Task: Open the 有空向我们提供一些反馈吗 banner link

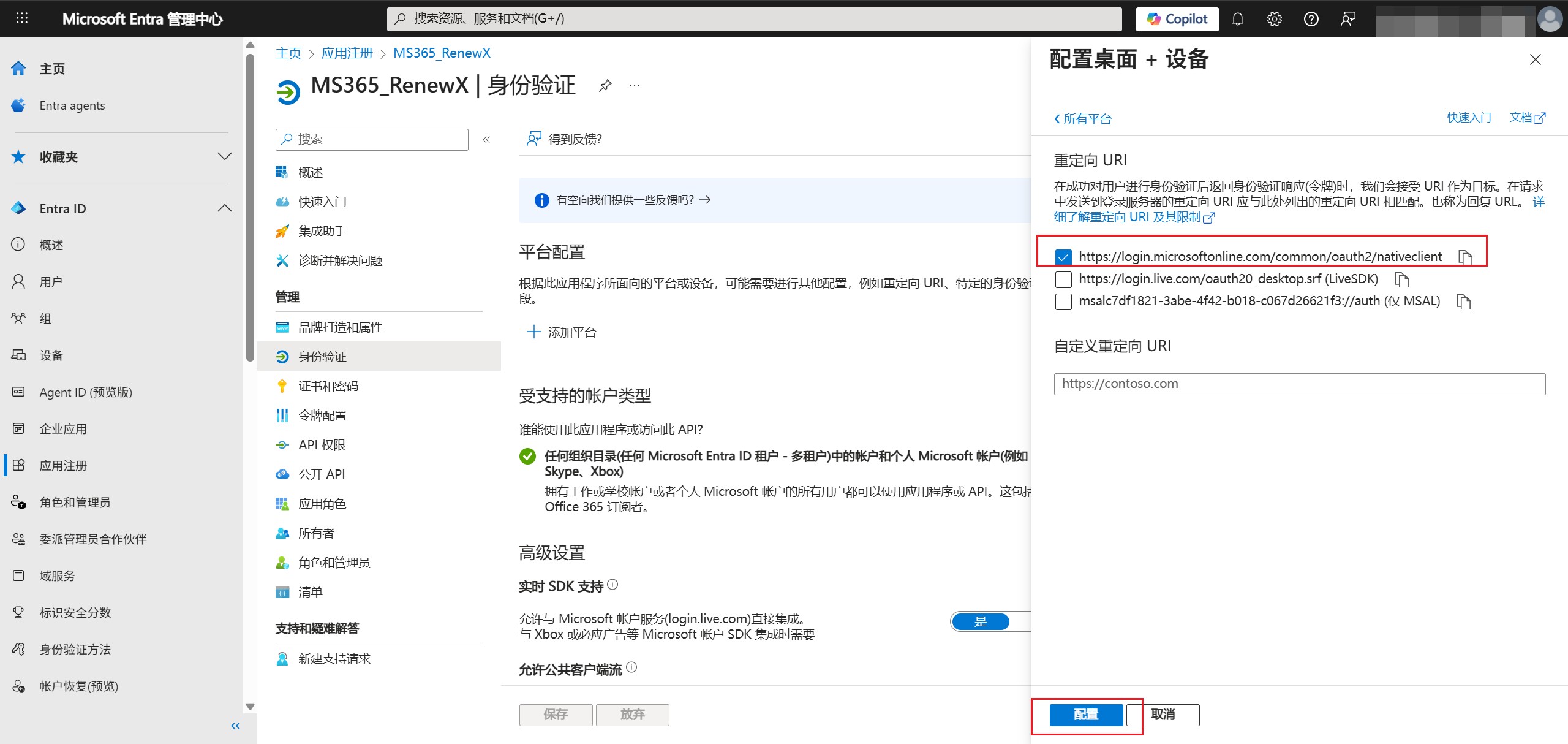Action: tap(633, 200)
